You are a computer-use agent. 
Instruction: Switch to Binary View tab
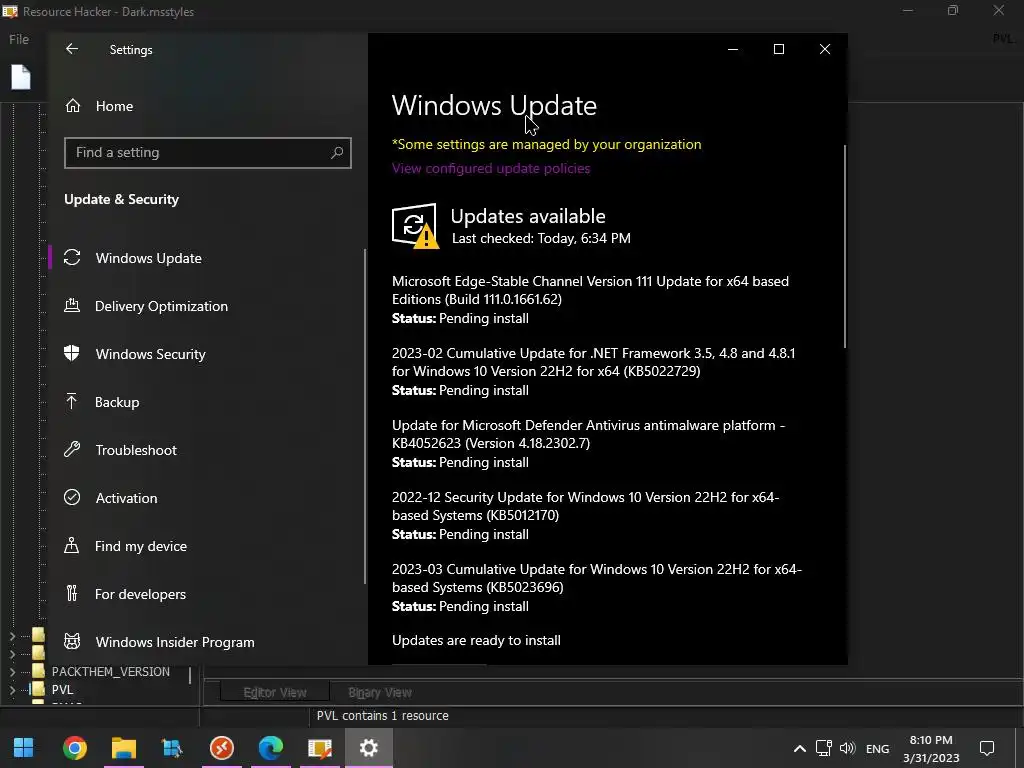click(379, 692)
